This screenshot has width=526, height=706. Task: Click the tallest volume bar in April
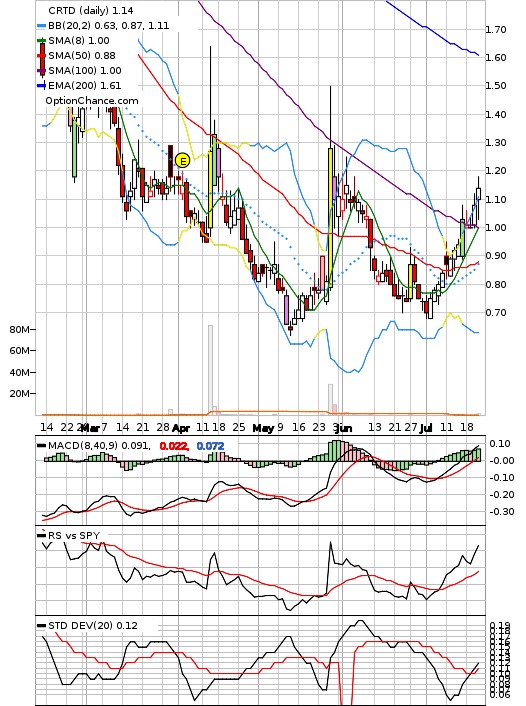[x=210, y=370]
